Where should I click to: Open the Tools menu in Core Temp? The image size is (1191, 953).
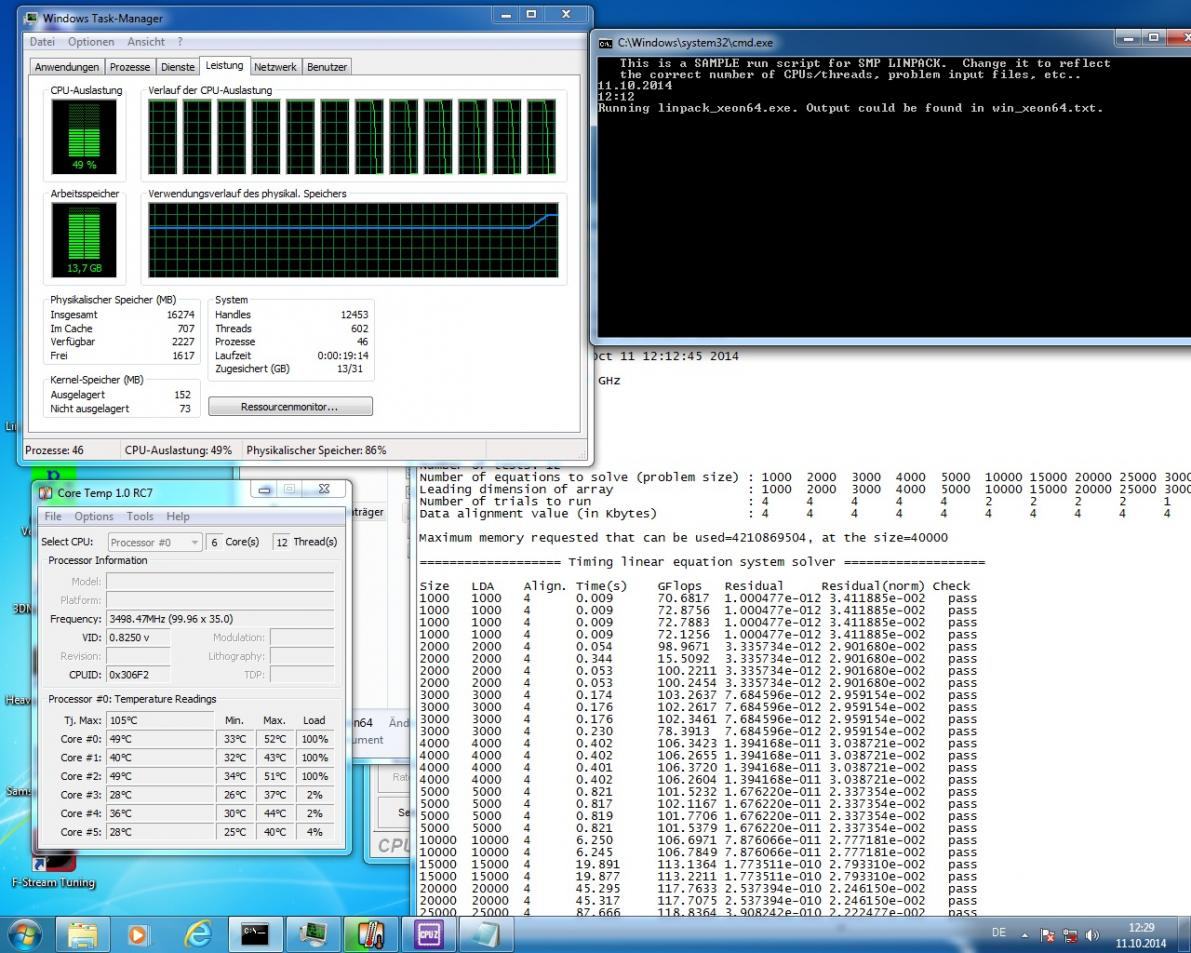(x=140, y=516)
